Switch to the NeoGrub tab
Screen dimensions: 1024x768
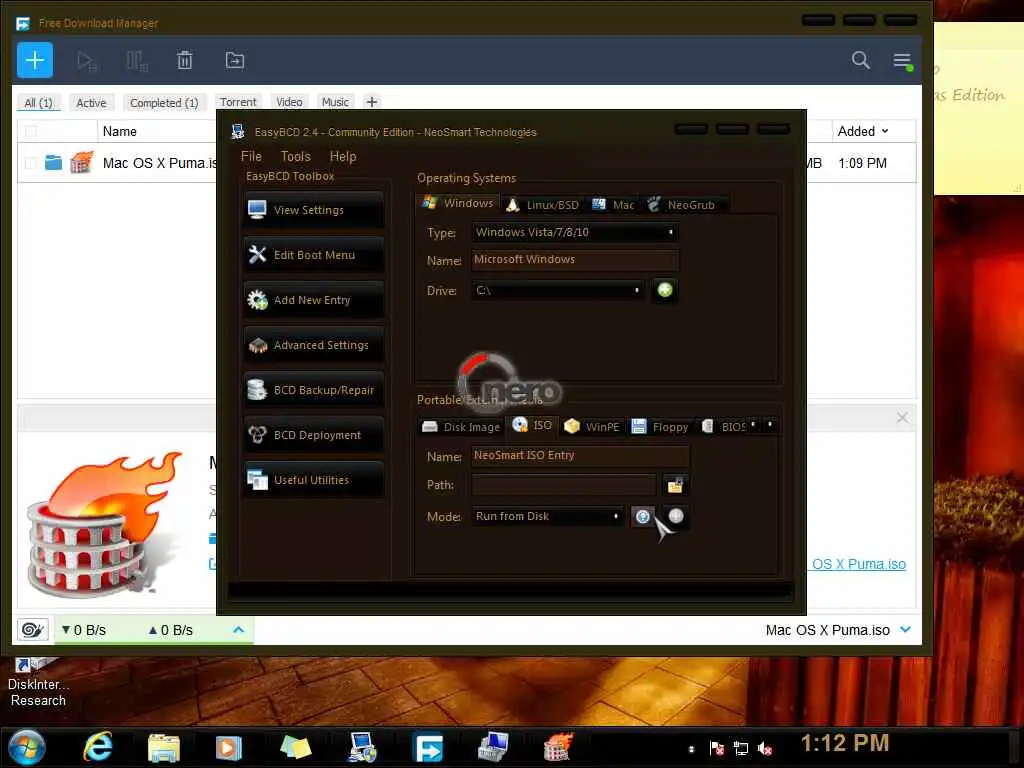coord(682,204)
